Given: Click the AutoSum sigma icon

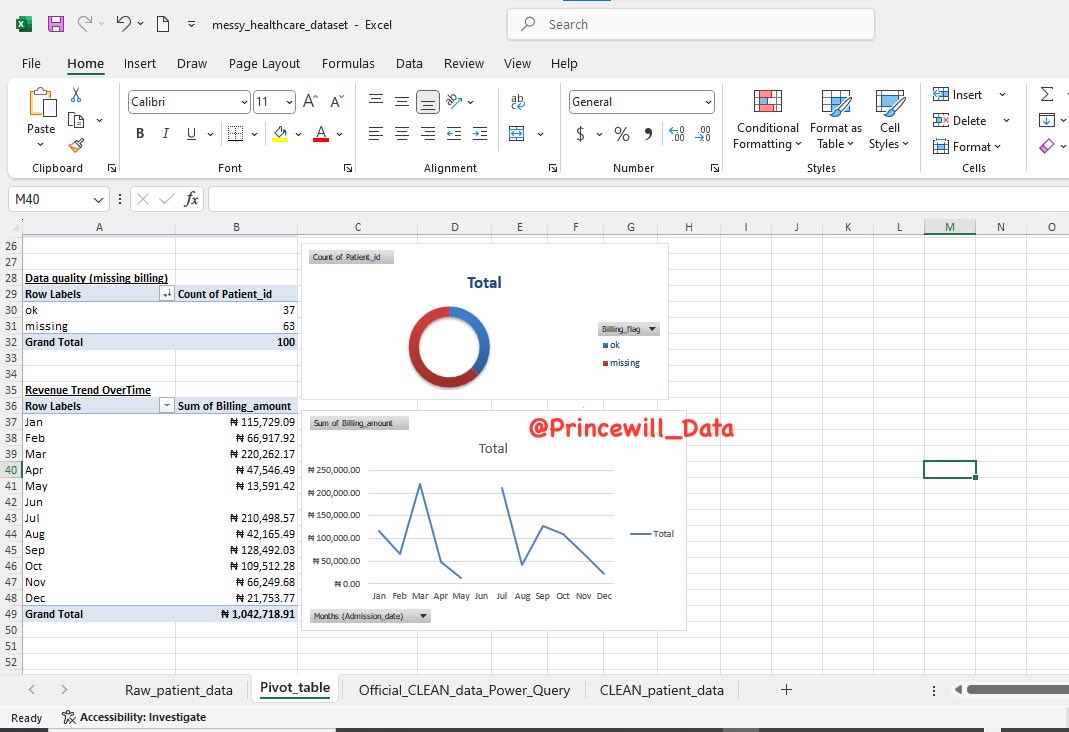Looking at the screenshot, I should (1047, 94).
